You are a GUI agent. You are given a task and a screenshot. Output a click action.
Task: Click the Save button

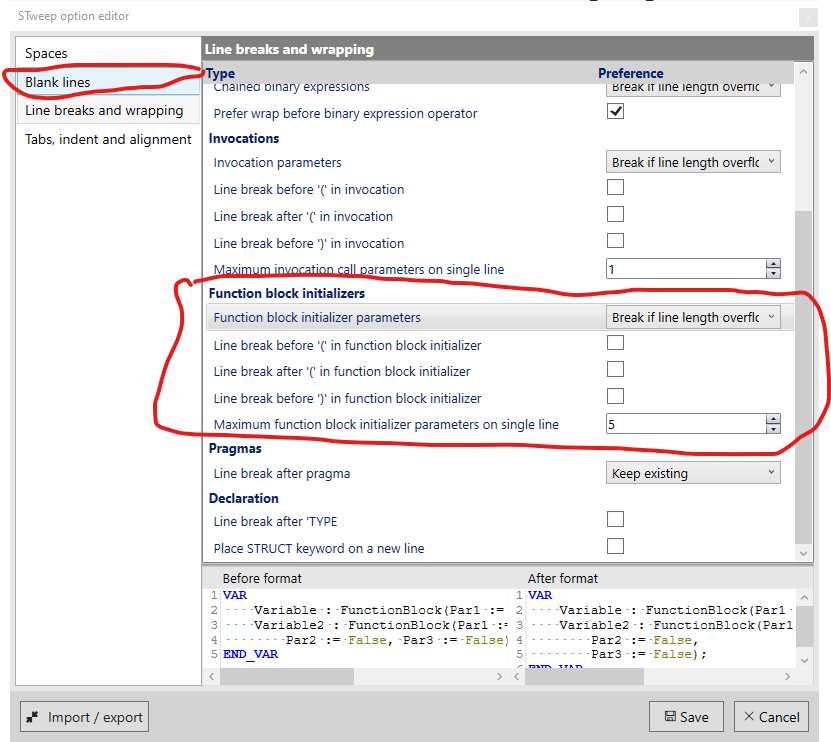click(686, 716)
